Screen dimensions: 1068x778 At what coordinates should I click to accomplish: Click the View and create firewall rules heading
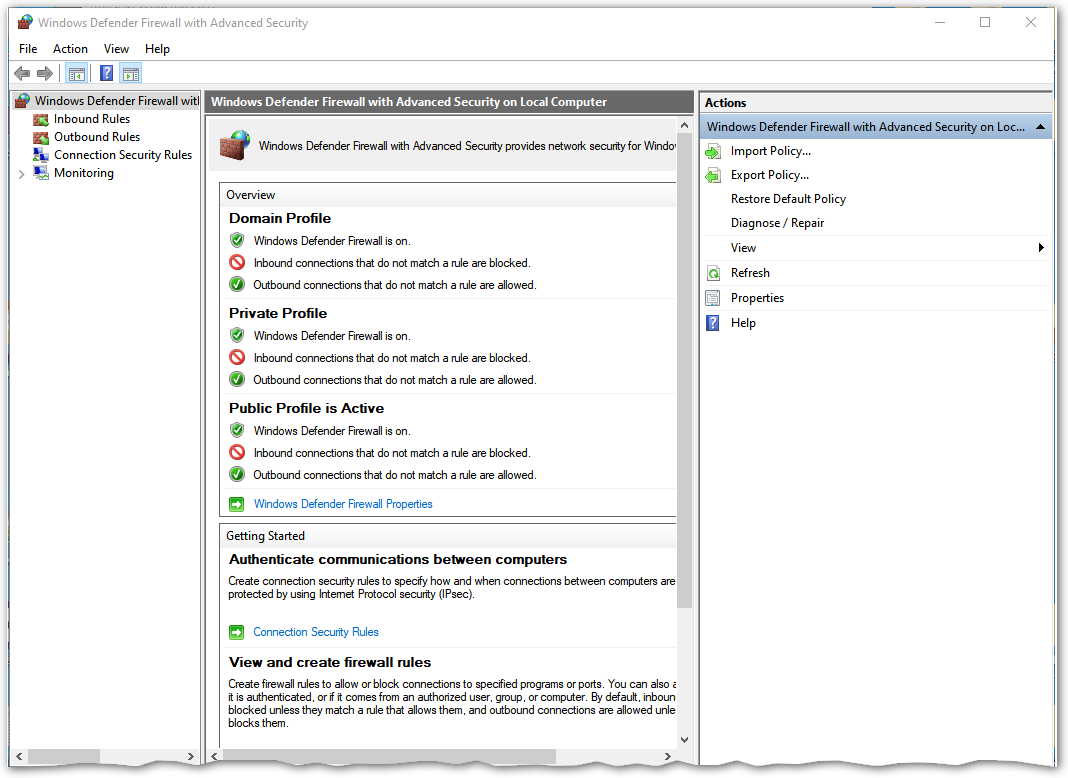(330, 662)
